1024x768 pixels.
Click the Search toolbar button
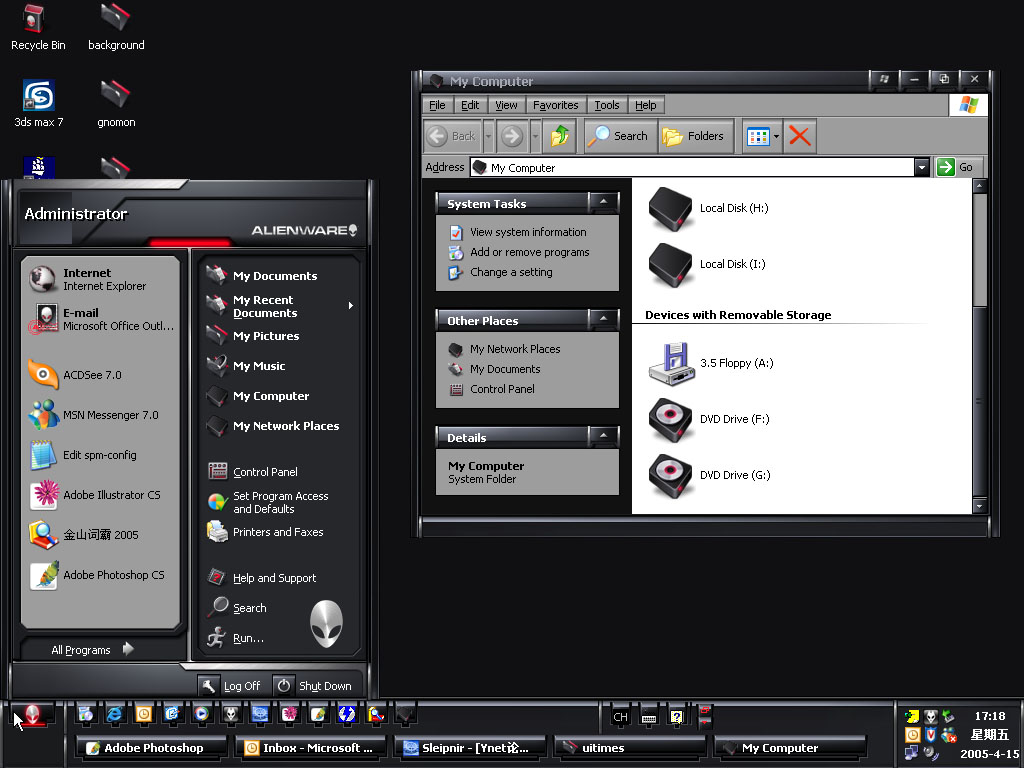[x=620, y=136]
